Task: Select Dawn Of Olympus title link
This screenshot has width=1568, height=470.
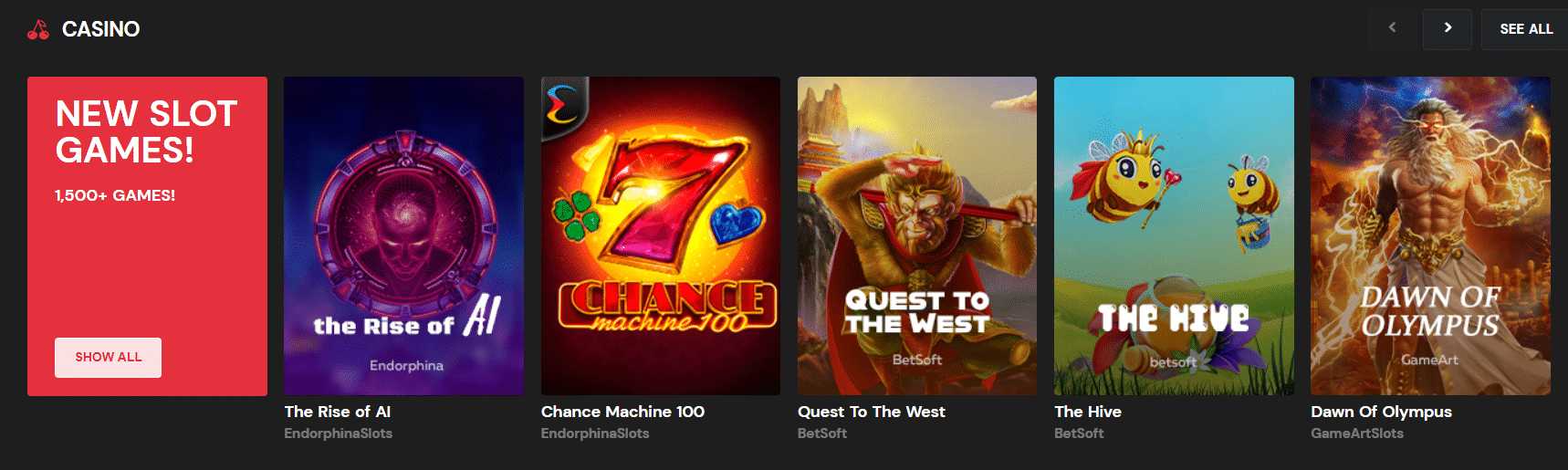Action: click(1381, 412)
